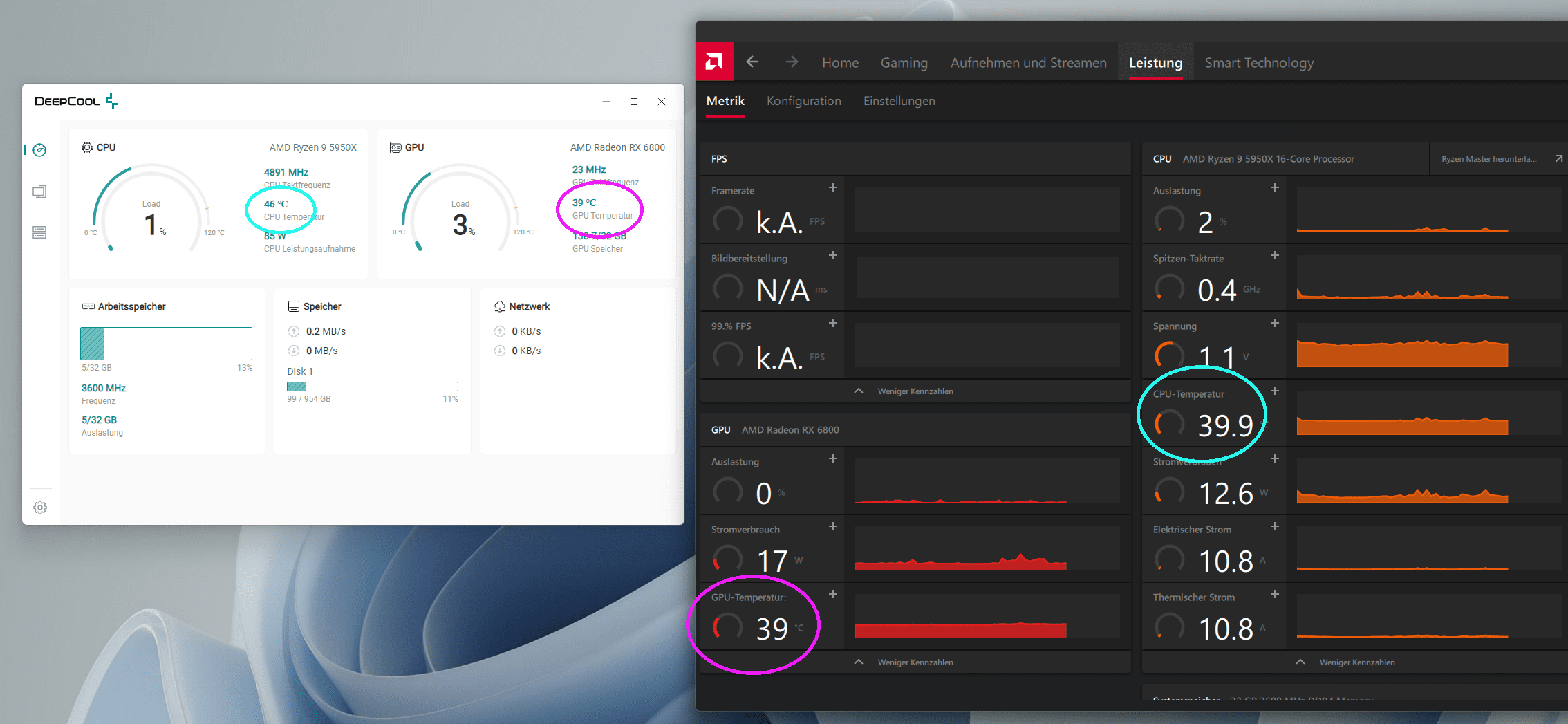Click the GPU Load gauge in DeepCool
1568x724 pixels.
coord(460,210)
